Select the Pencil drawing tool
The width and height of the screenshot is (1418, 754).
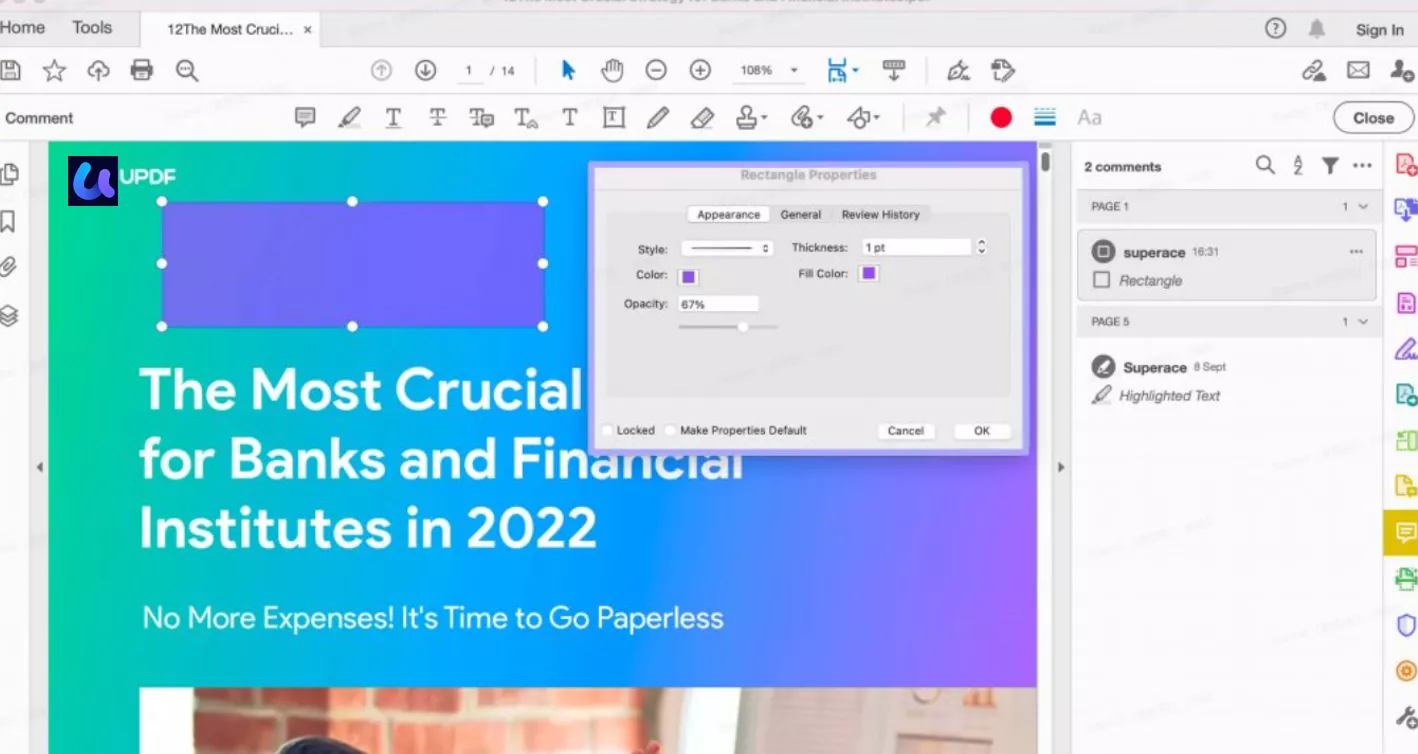point(657,117)
